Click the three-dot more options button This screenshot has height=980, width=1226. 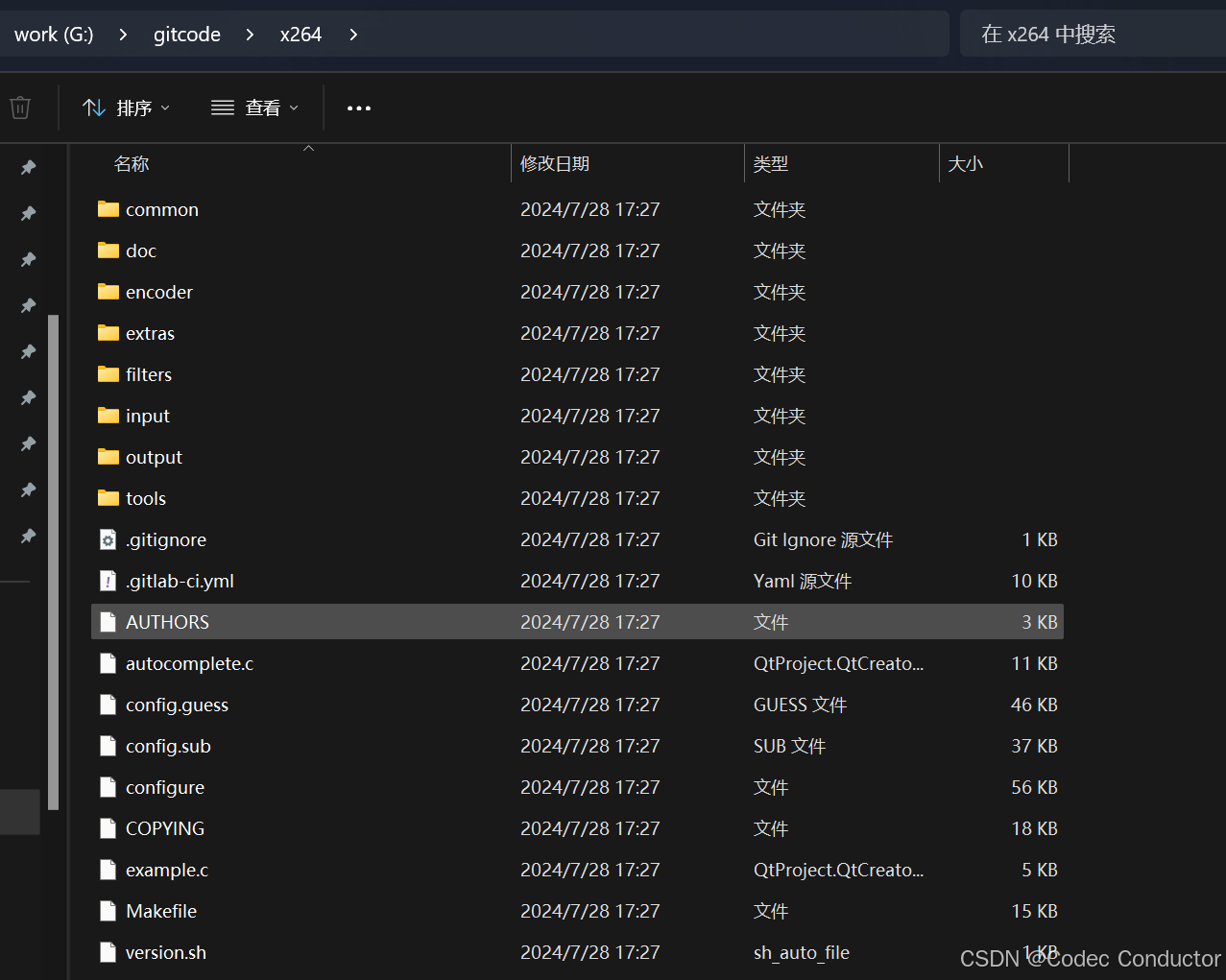tap(359, 108)
